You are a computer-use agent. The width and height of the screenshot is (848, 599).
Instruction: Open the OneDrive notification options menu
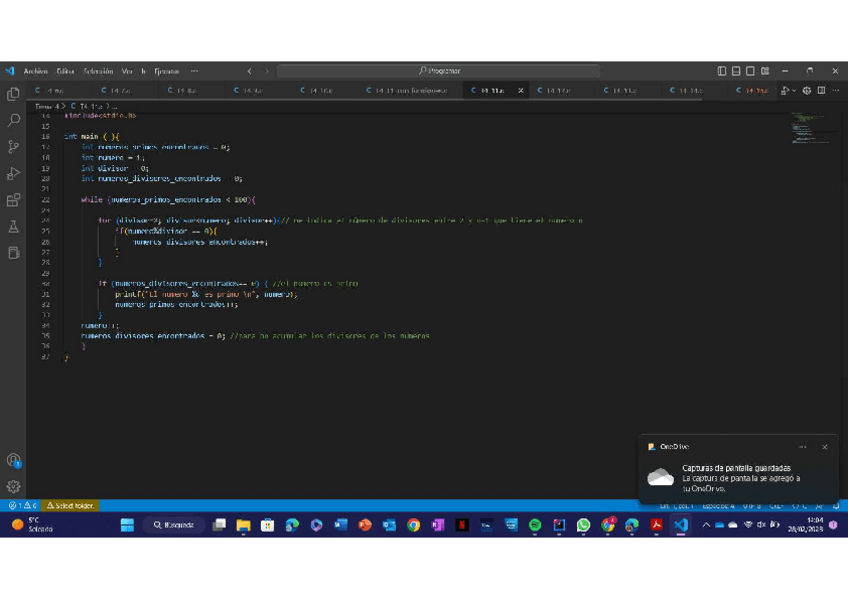803,447
